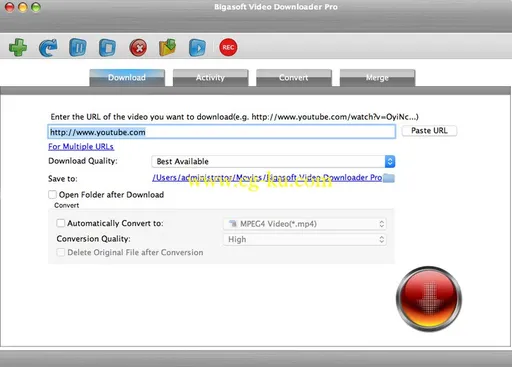Enable the Automatically Convert to checkbox
Screen dimensions: 512x367
tap(61, 223)
